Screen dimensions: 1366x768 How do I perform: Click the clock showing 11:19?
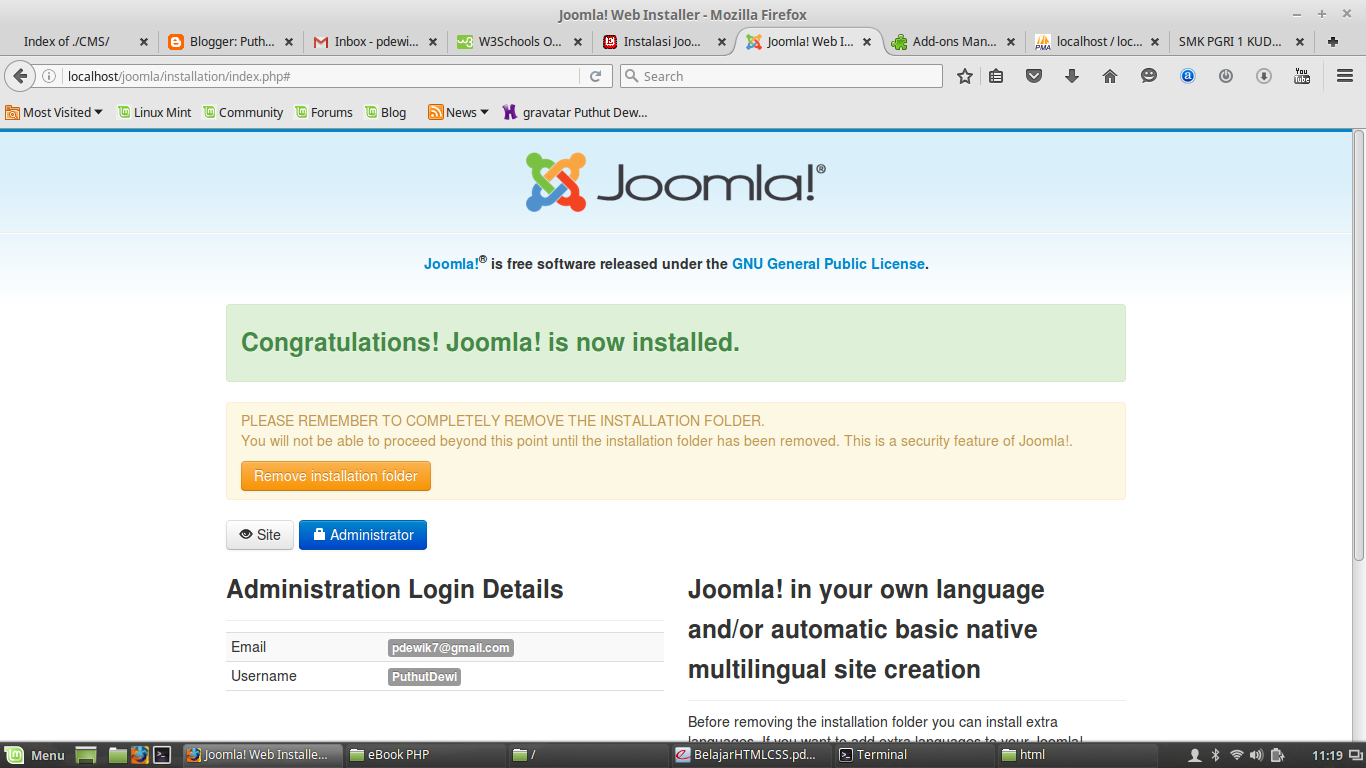1327,755
